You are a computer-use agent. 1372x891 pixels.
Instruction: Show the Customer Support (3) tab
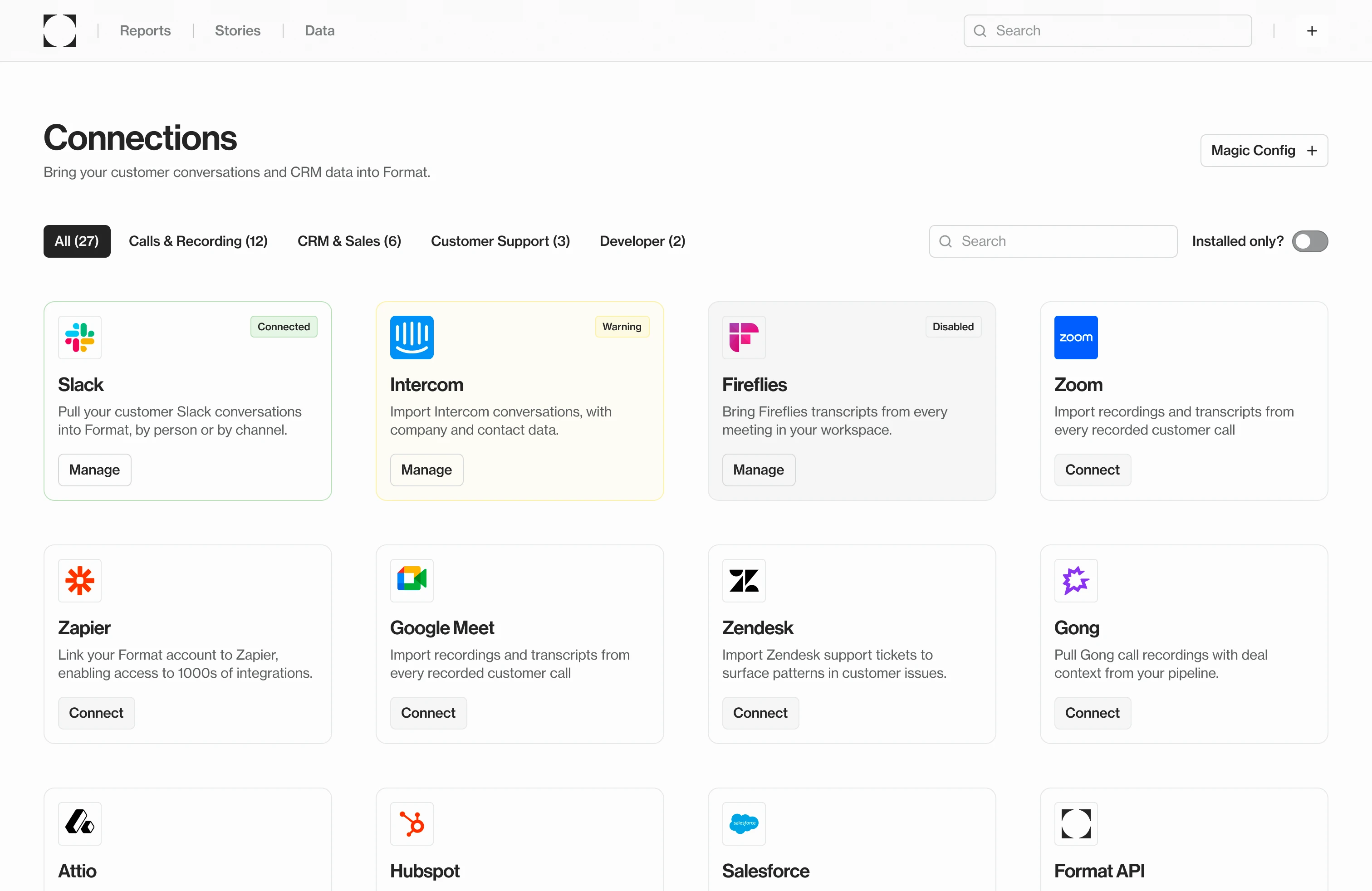[x=500, y=241]
